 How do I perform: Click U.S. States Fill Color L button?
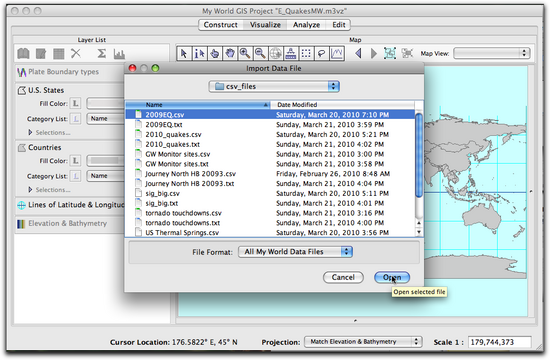point(75,104)
